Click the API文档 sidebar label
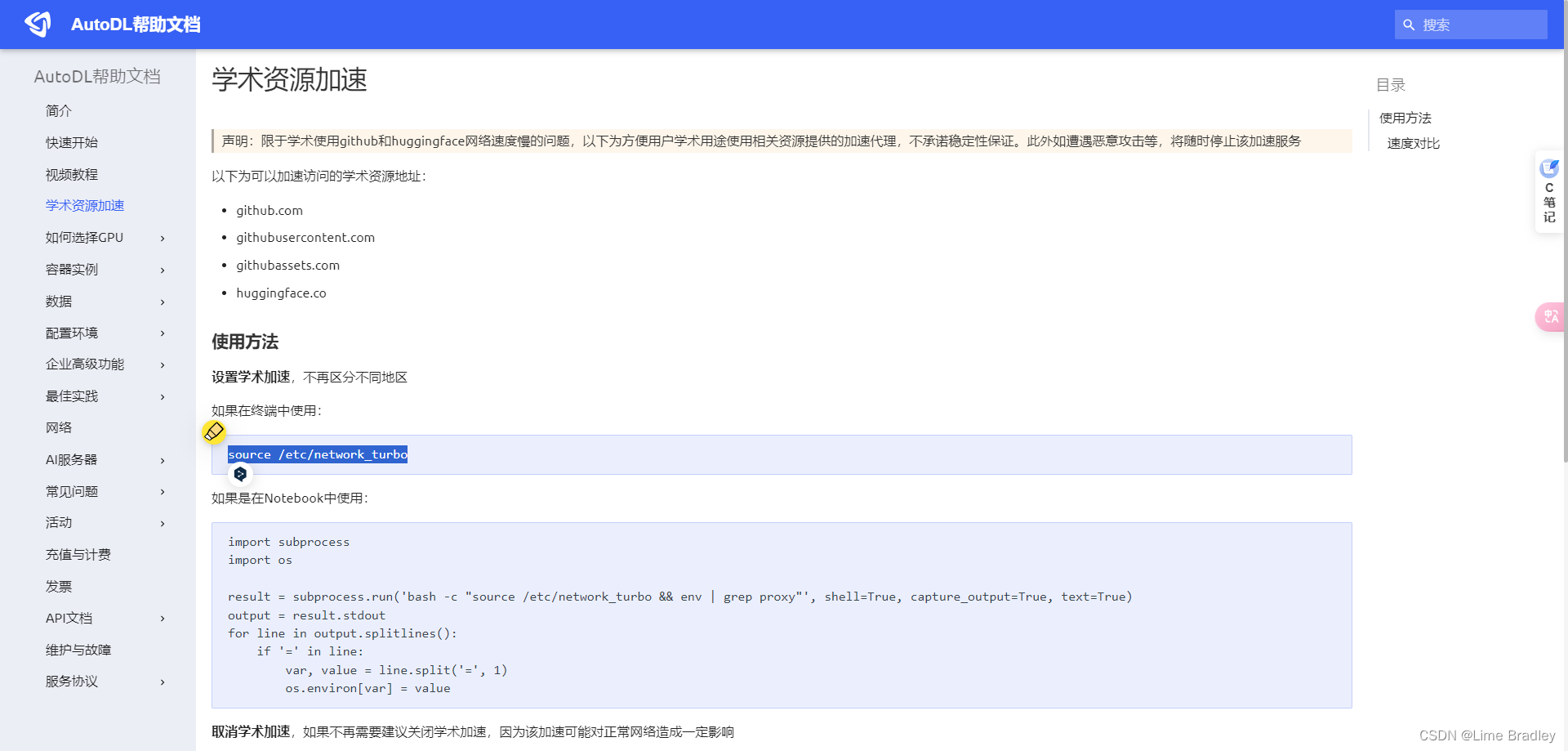 pos(69,618)
